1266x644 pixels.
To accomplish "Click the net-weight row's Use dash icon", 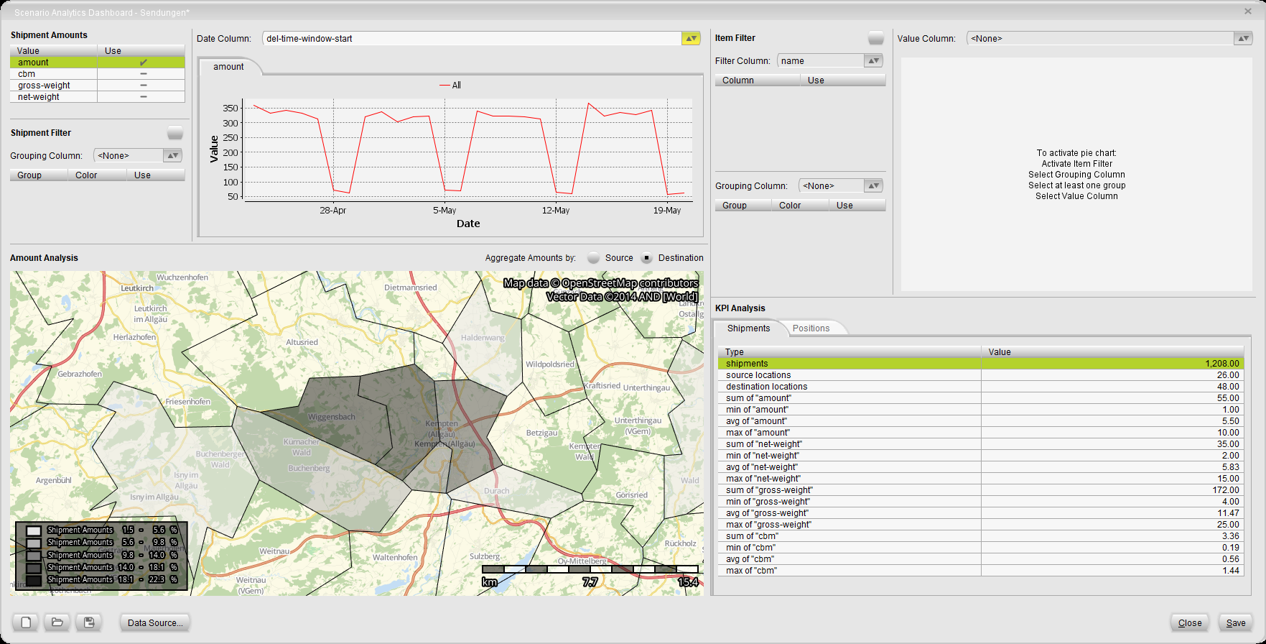I will click(x=143, y=97).
